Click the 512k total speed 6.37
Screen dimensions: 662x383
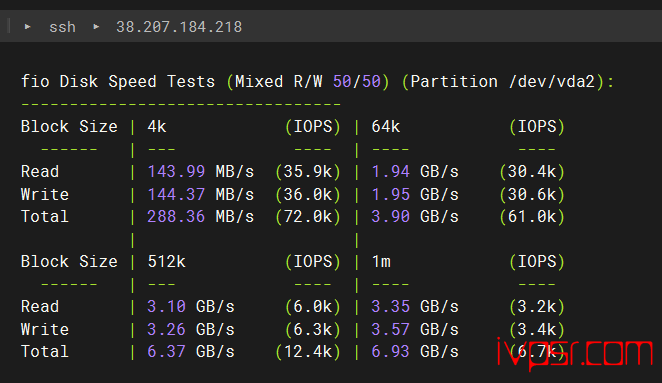point(166,351)
